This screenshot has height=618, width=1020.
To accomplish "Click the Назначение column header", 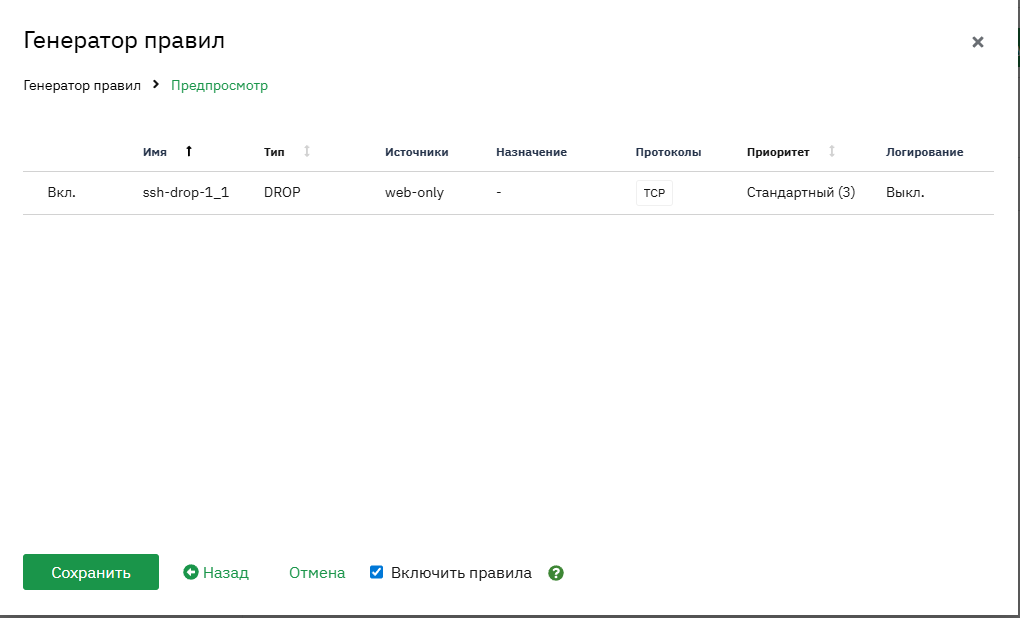I will [531, 152].
